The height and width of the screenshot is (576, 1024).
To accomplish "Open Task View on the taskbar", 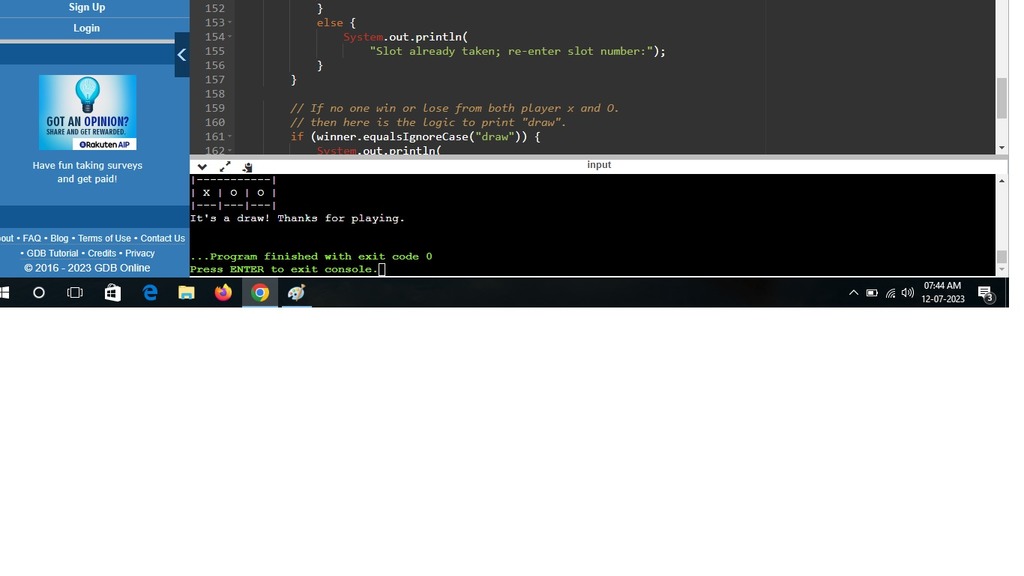I will 75,293.
